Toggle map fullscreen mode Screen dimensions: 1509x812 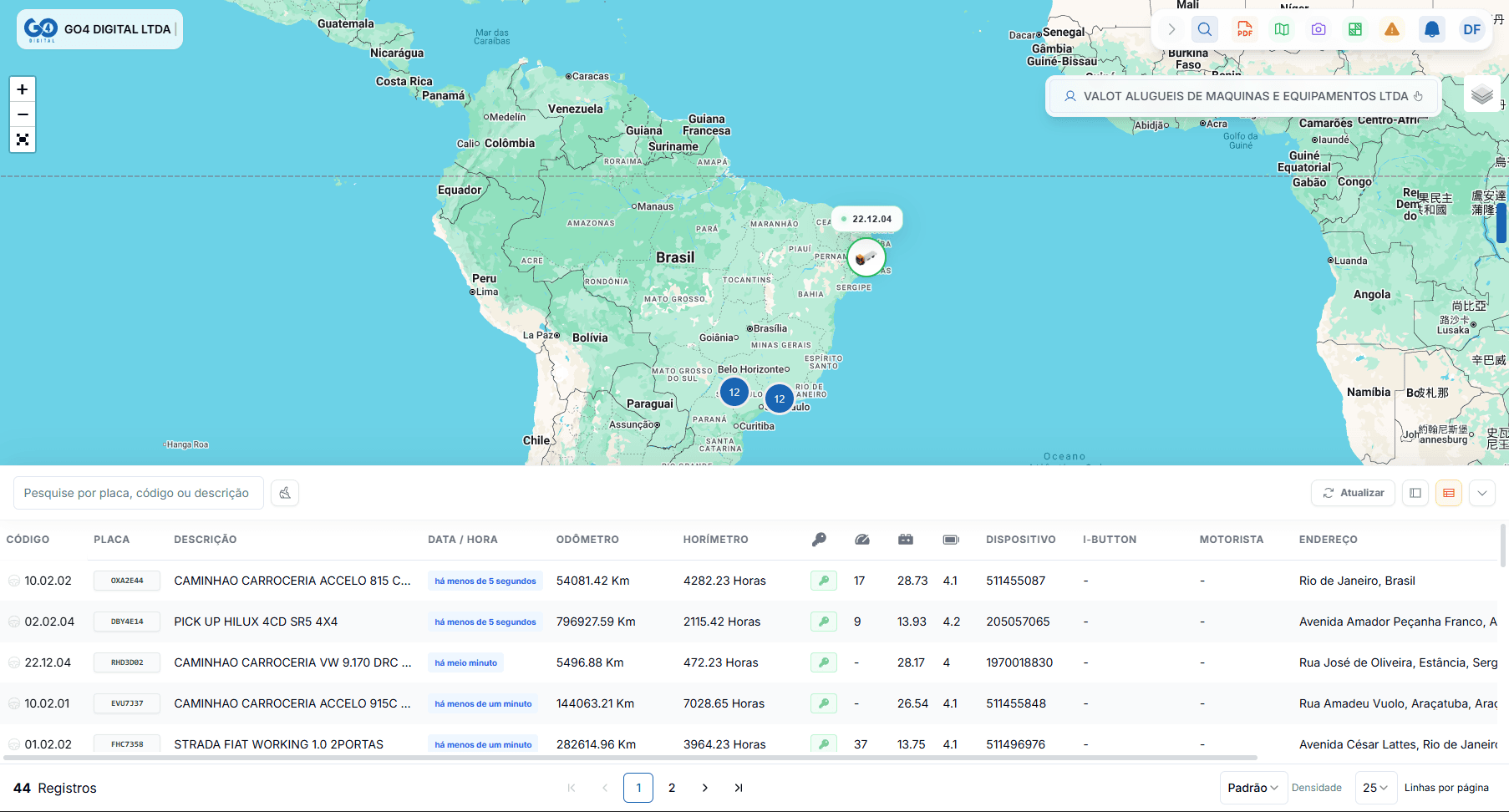(x=23, y=140)
